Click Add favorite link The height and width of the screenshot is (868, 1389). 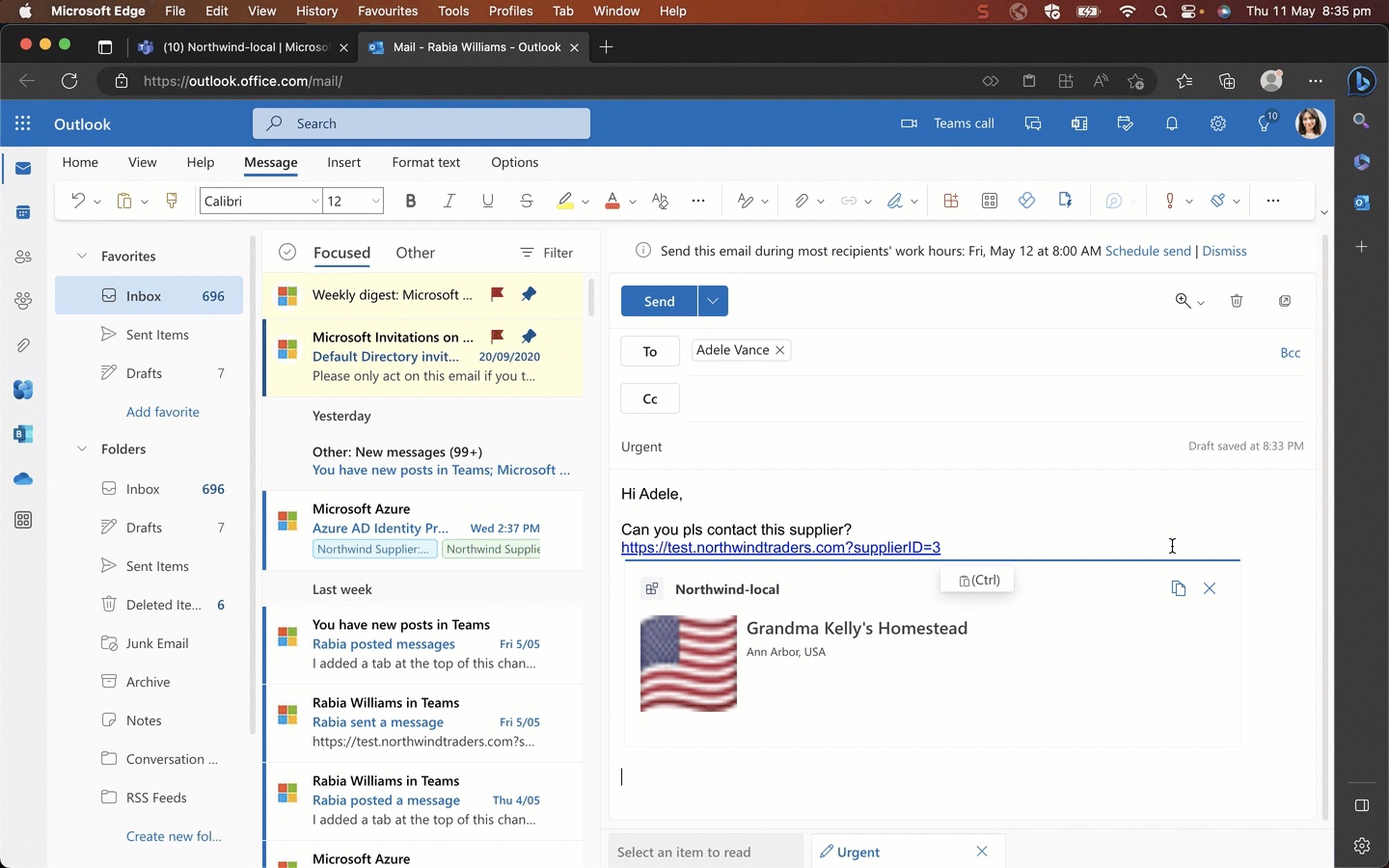coord(163,412)
